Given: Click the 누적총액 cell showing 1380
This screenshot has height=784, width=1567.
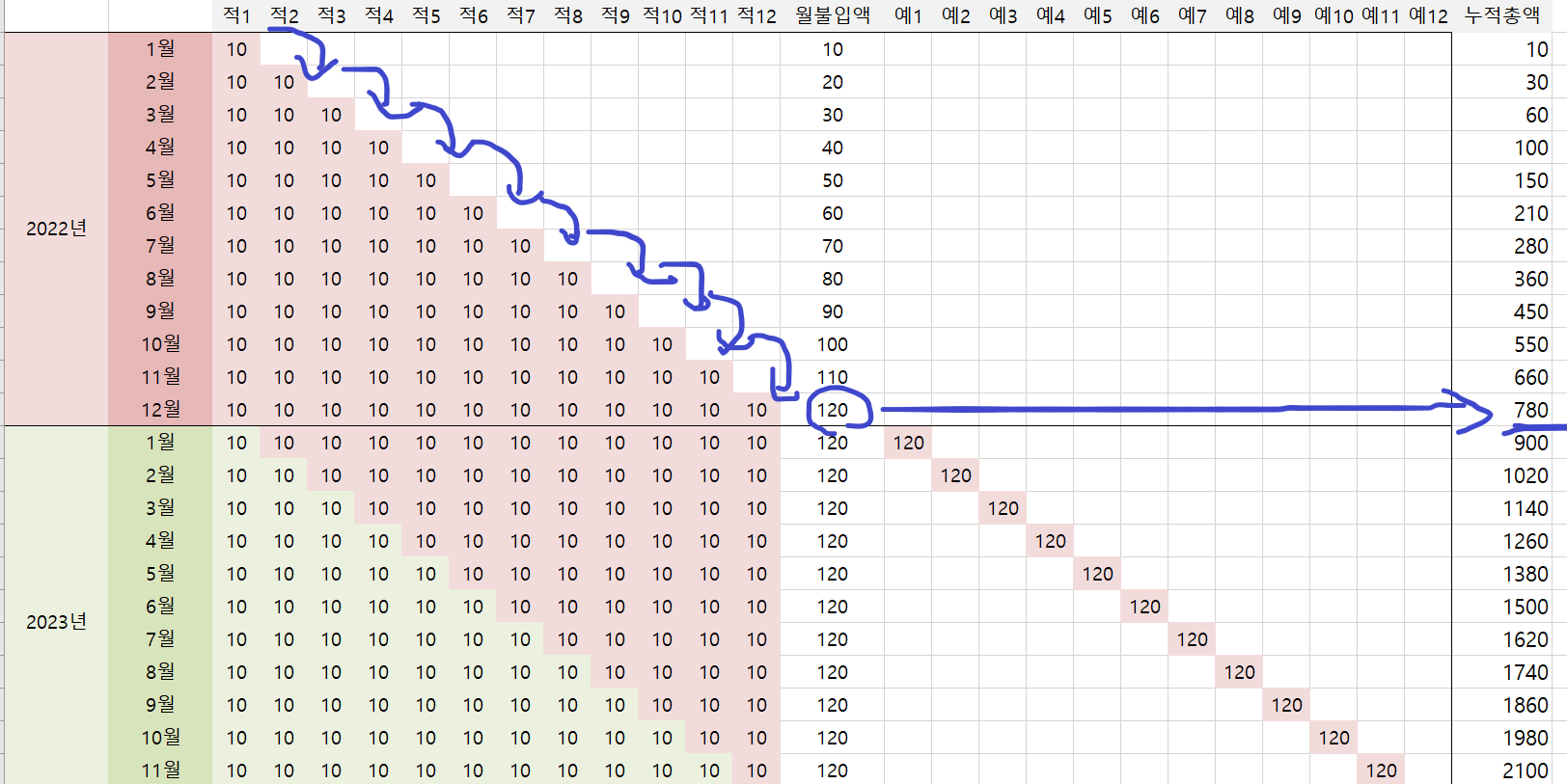Looking at the screenshot, I should [x=1502, y=574].
